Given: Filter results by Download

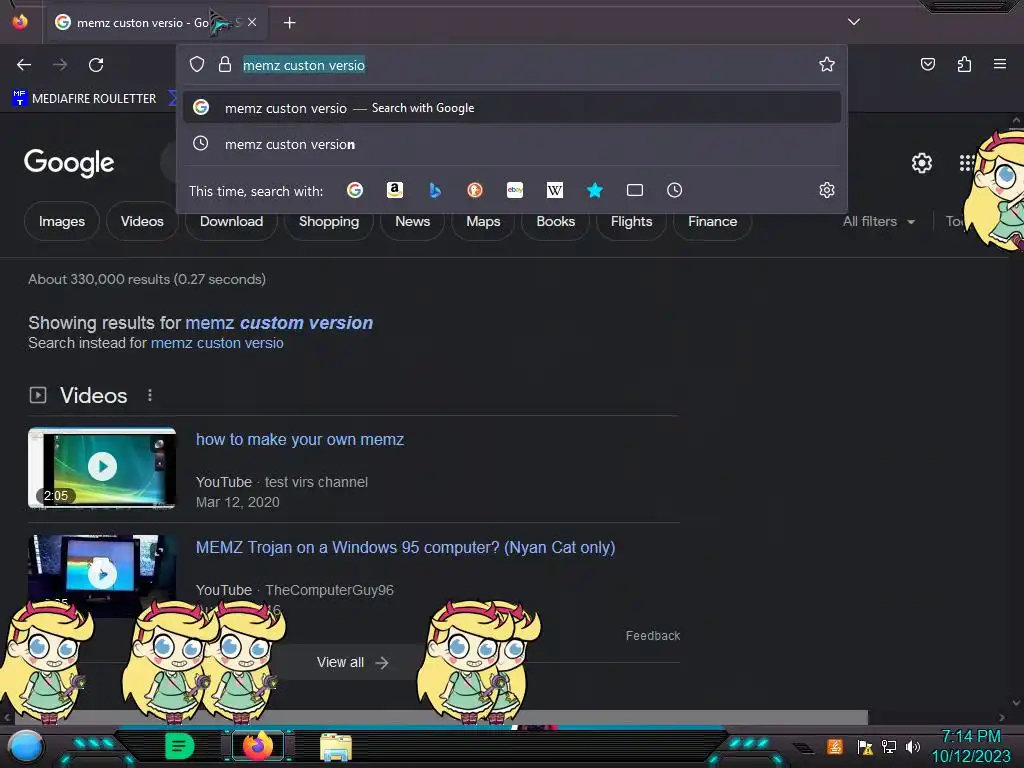Looking at the screenshot, I should (x=231, y=221).
